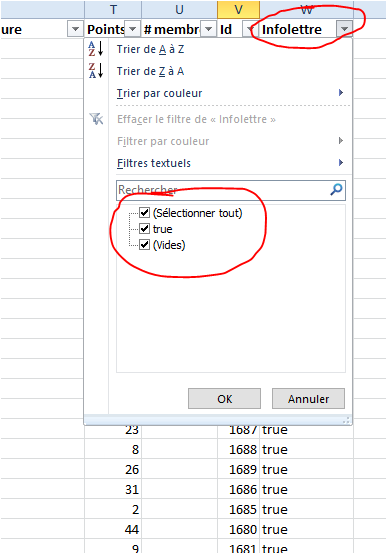387x554 pixels.
Task: Open the # membre column filter dropdown
Action: 209,29
